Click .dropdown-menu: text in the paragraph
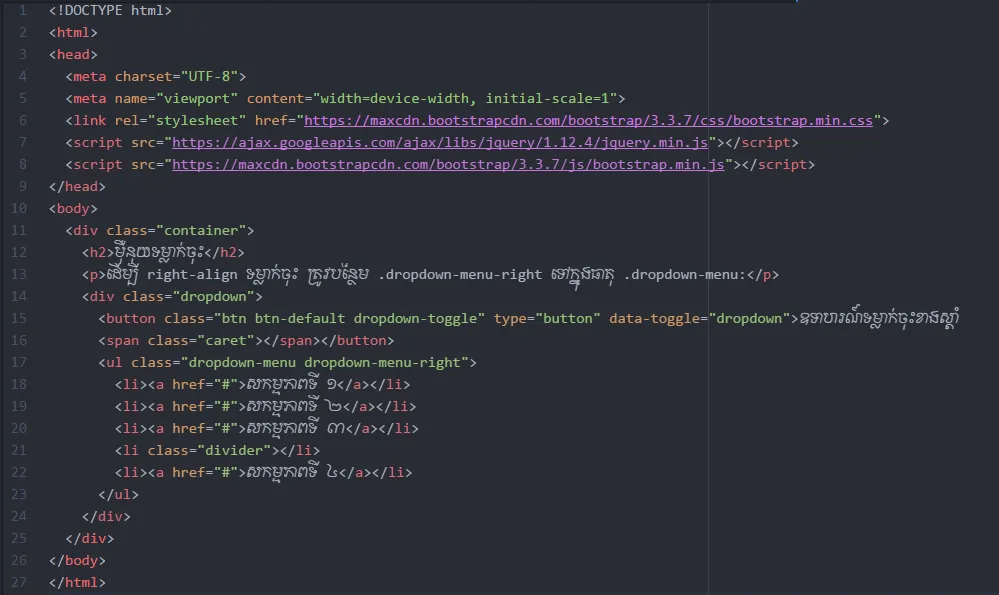This screenshot has width=999, height=595. point(685,275)
